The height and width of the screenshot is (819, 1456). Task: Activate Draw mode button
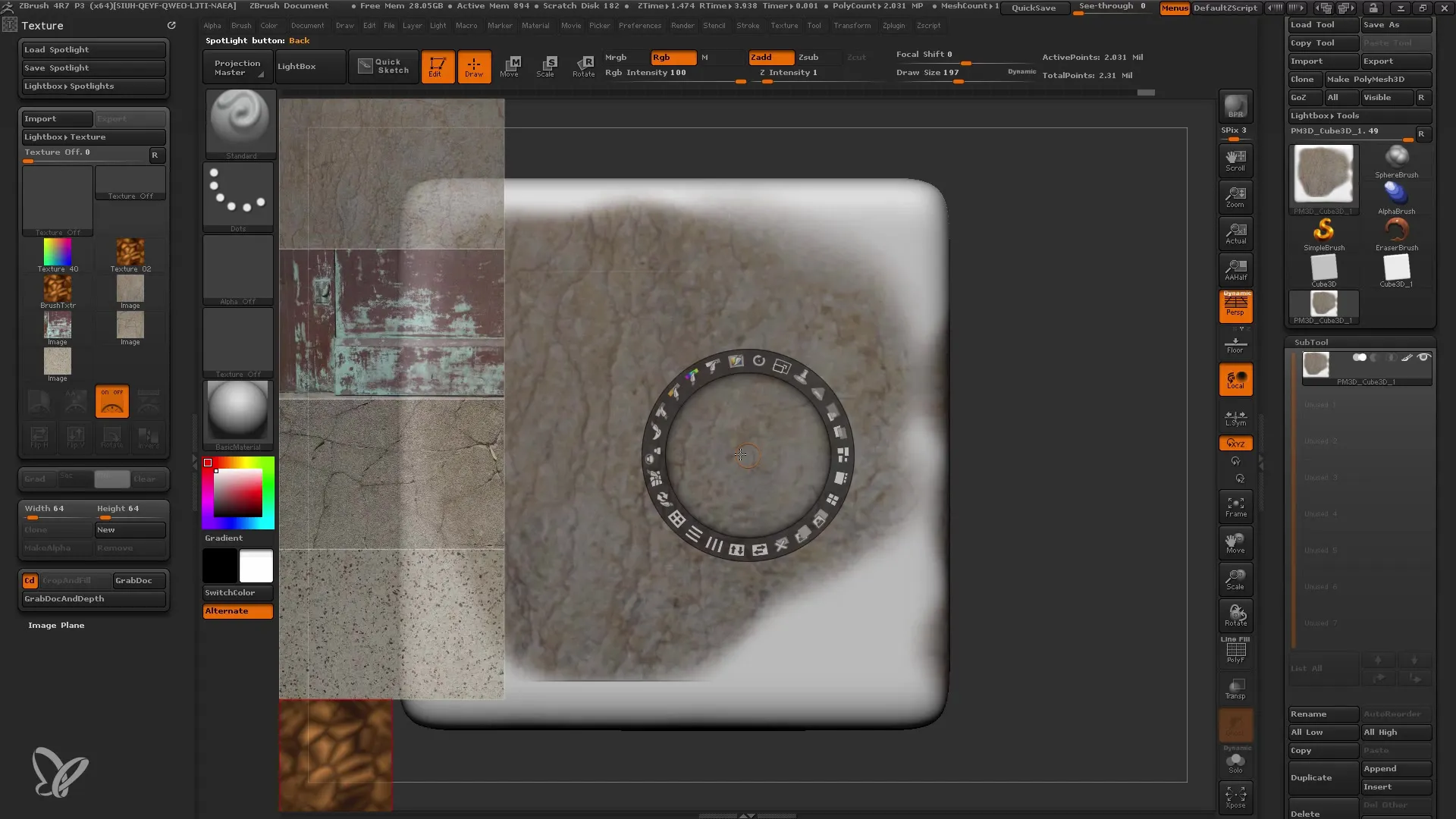474,67
